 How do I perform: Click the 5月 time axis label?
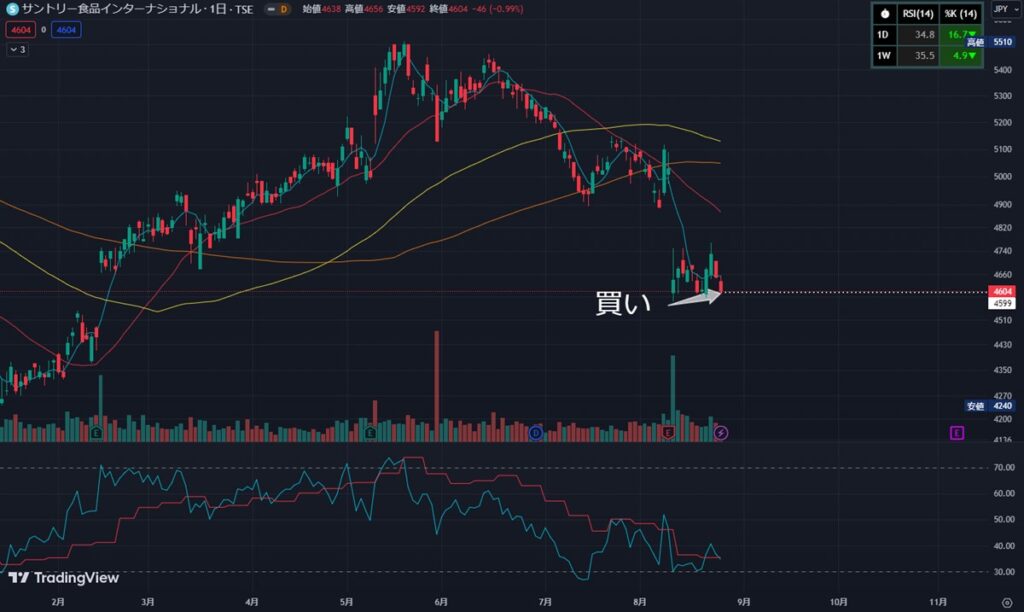(x=346, y=602)
